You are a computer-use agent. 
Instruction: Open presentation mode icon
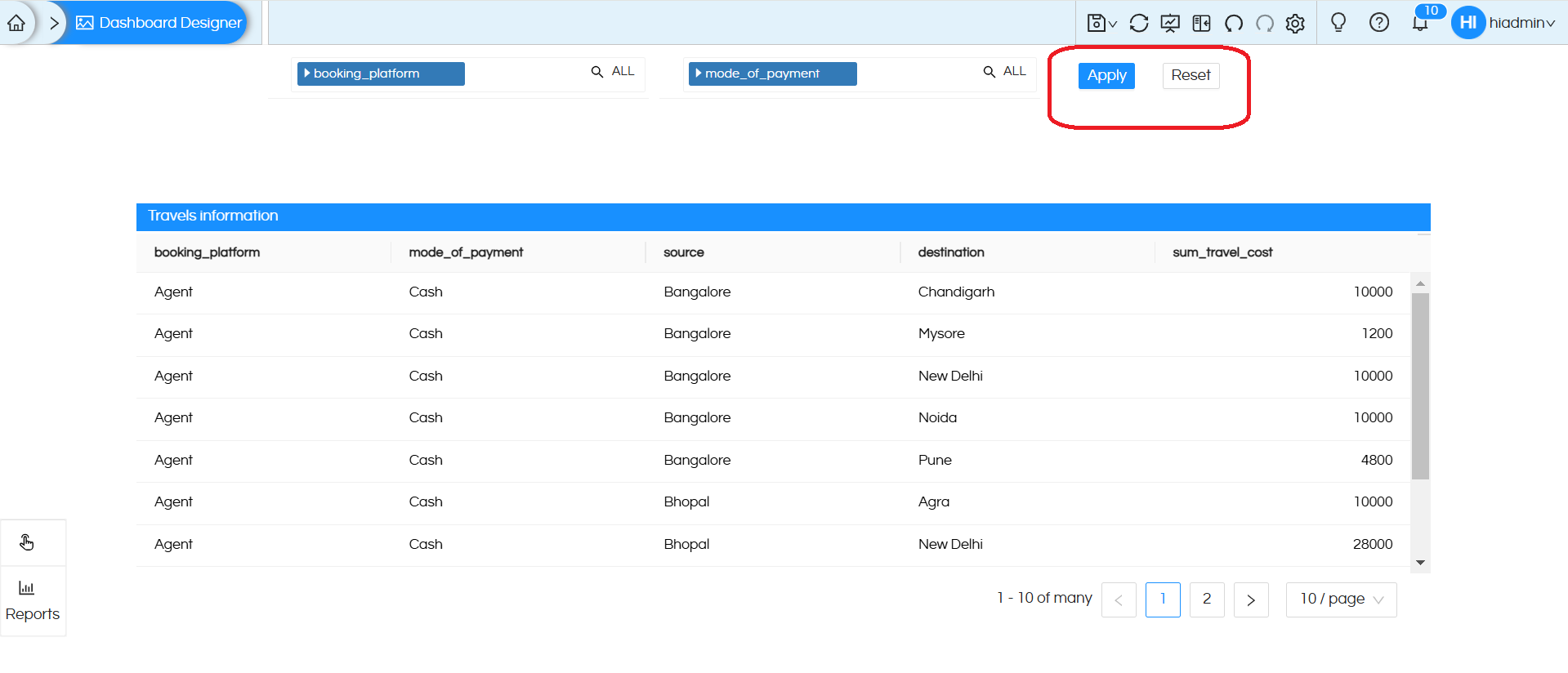(1170, 23)
